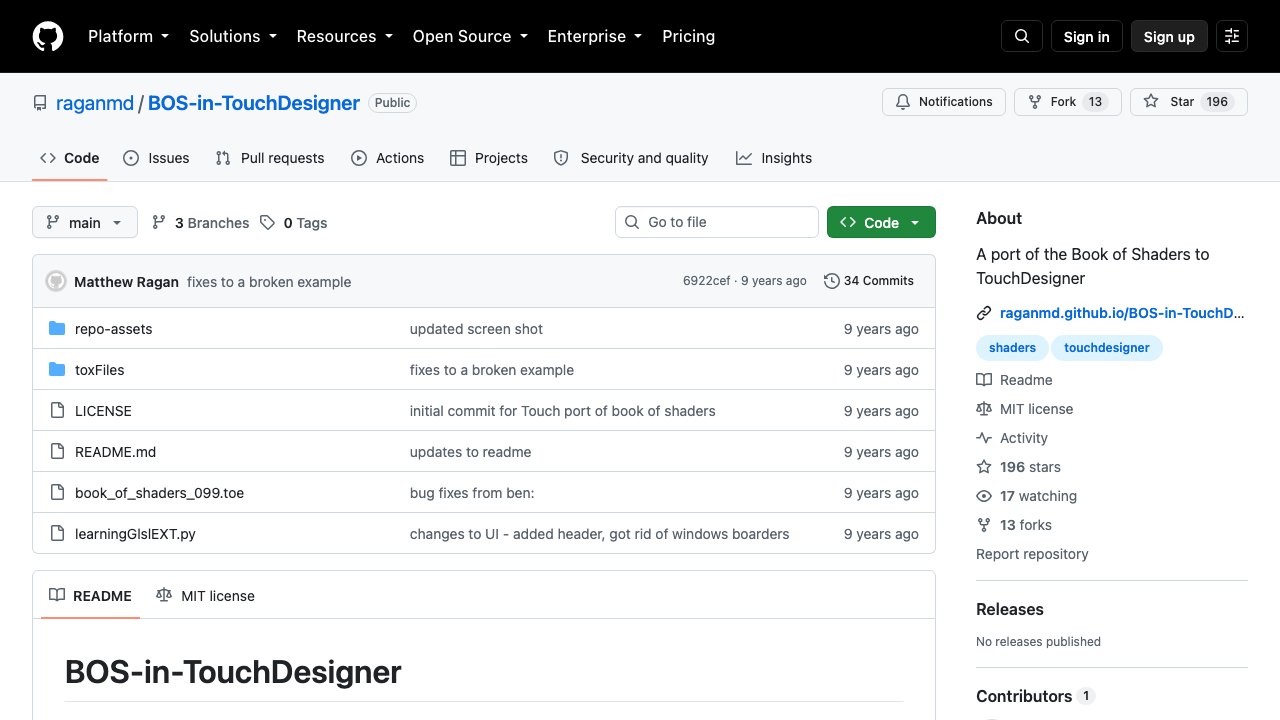This screenshot has height=720, width=1280.
Task: Click the book_of_shaders_099.toe file icon
Action: click(57, 493)
